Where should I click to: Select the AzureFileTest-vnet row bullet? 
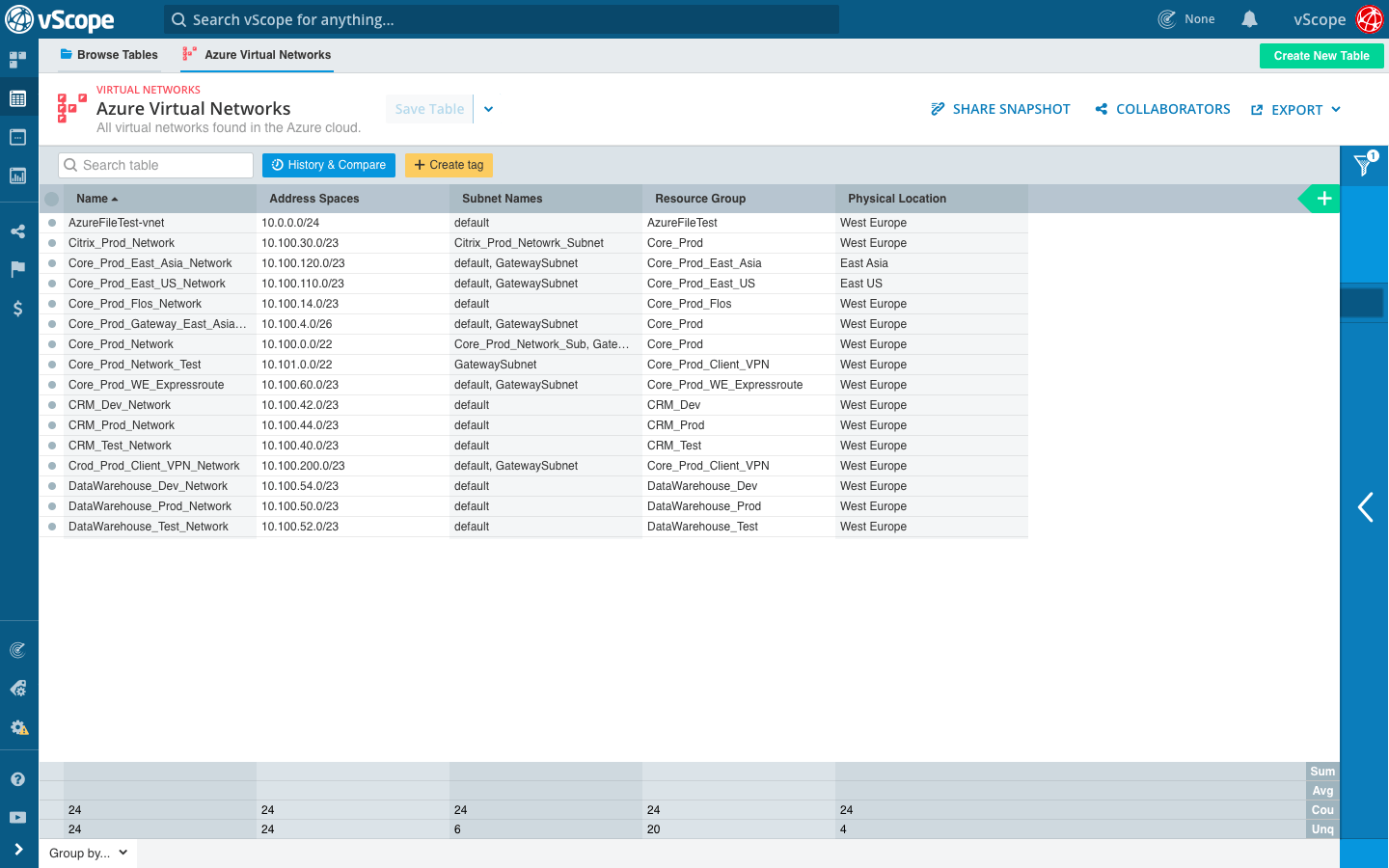coord(52,223)
